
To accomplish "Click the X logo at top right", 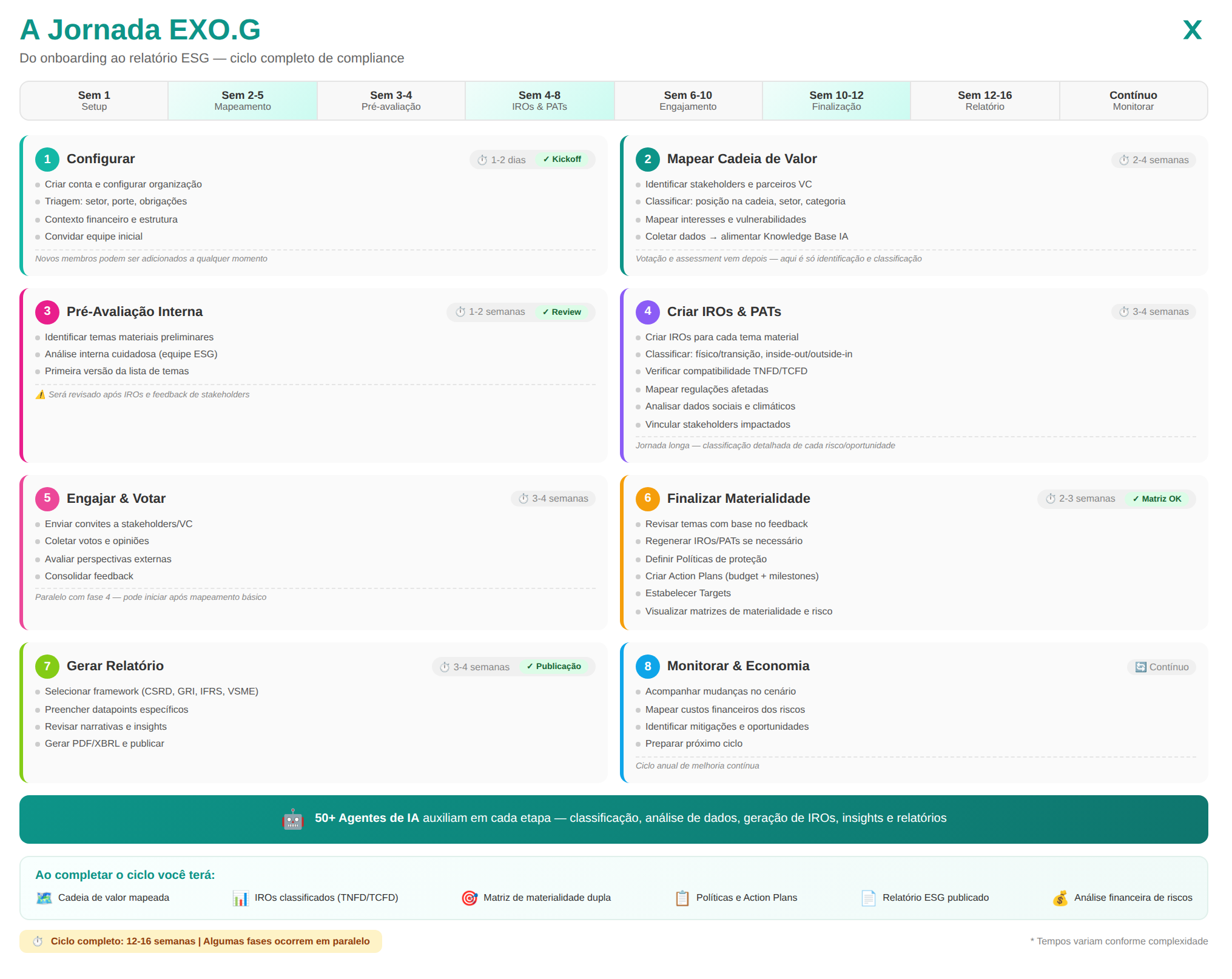I will (1192, 30).
